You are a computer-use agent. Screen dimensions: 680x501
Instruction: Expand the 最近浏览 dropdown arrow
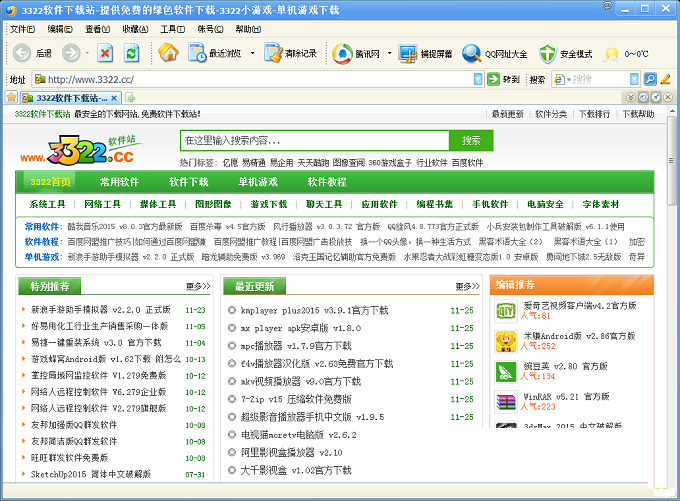coord(252,53)
